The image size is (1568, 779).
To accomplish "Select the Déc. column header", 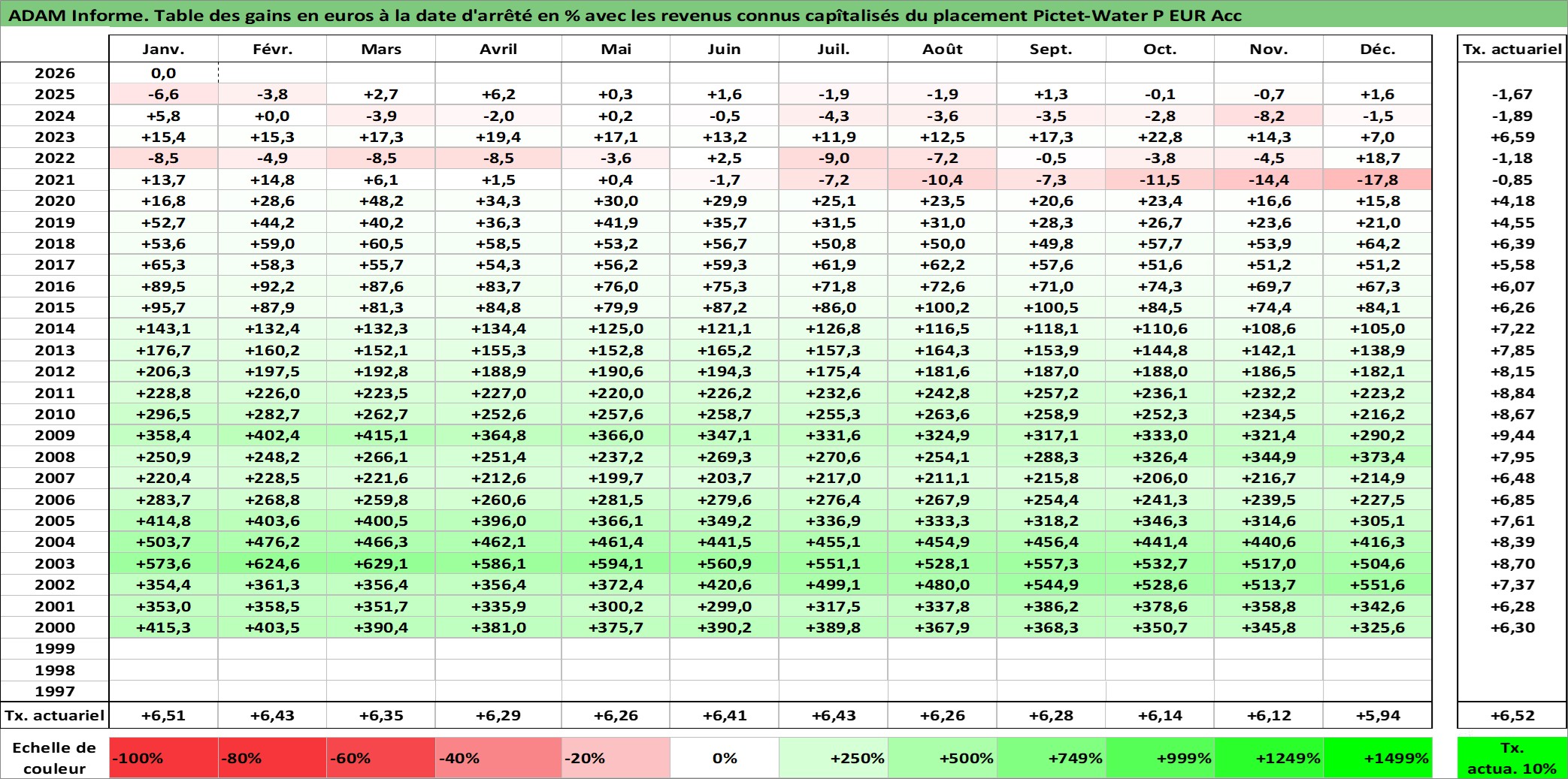I will click(x=1378, y=49).
